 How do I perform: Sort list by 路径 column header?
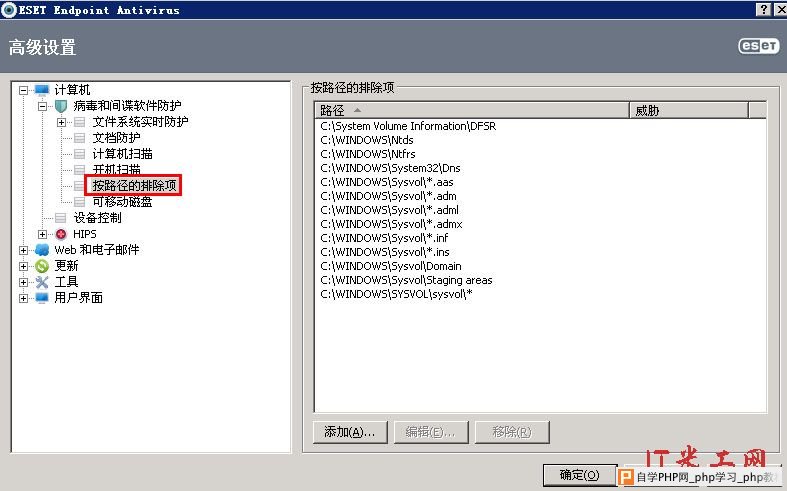click(470, 110)
